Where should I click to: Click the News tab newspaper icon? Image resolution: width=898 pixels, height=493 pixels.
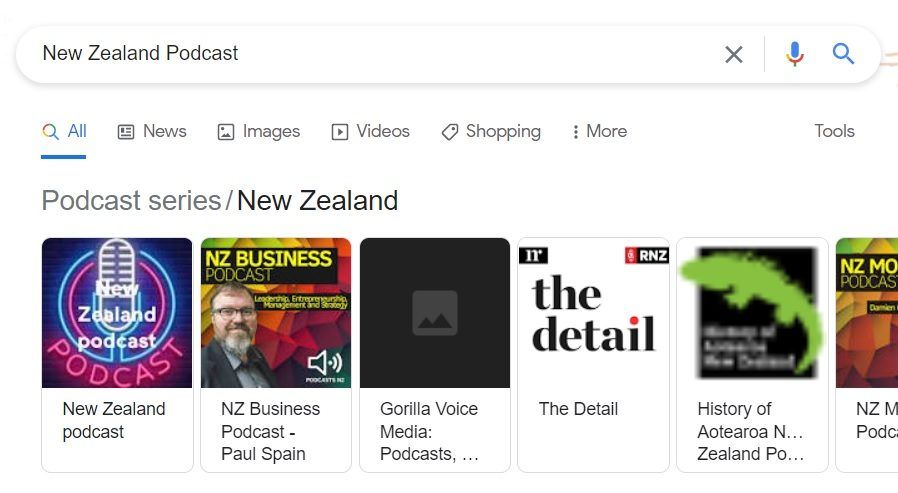click(x=125, y=132)
